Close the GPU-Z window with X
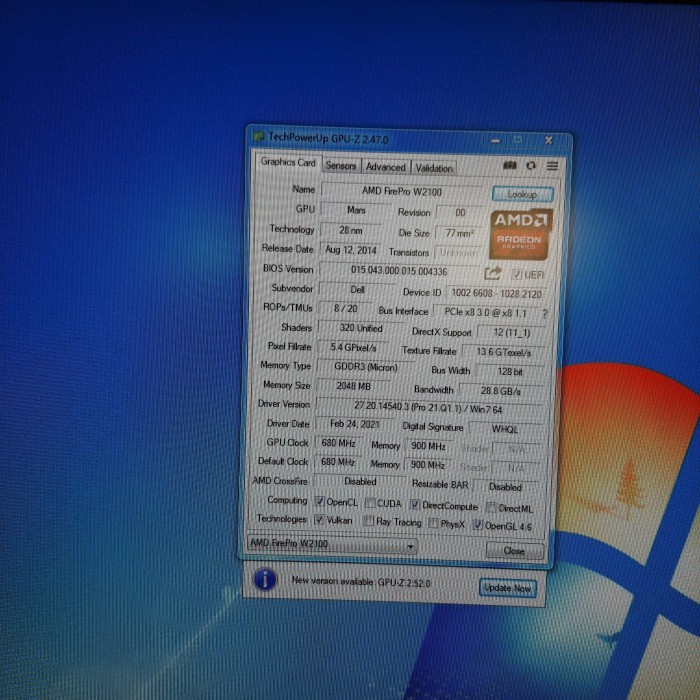 (549, 141)
